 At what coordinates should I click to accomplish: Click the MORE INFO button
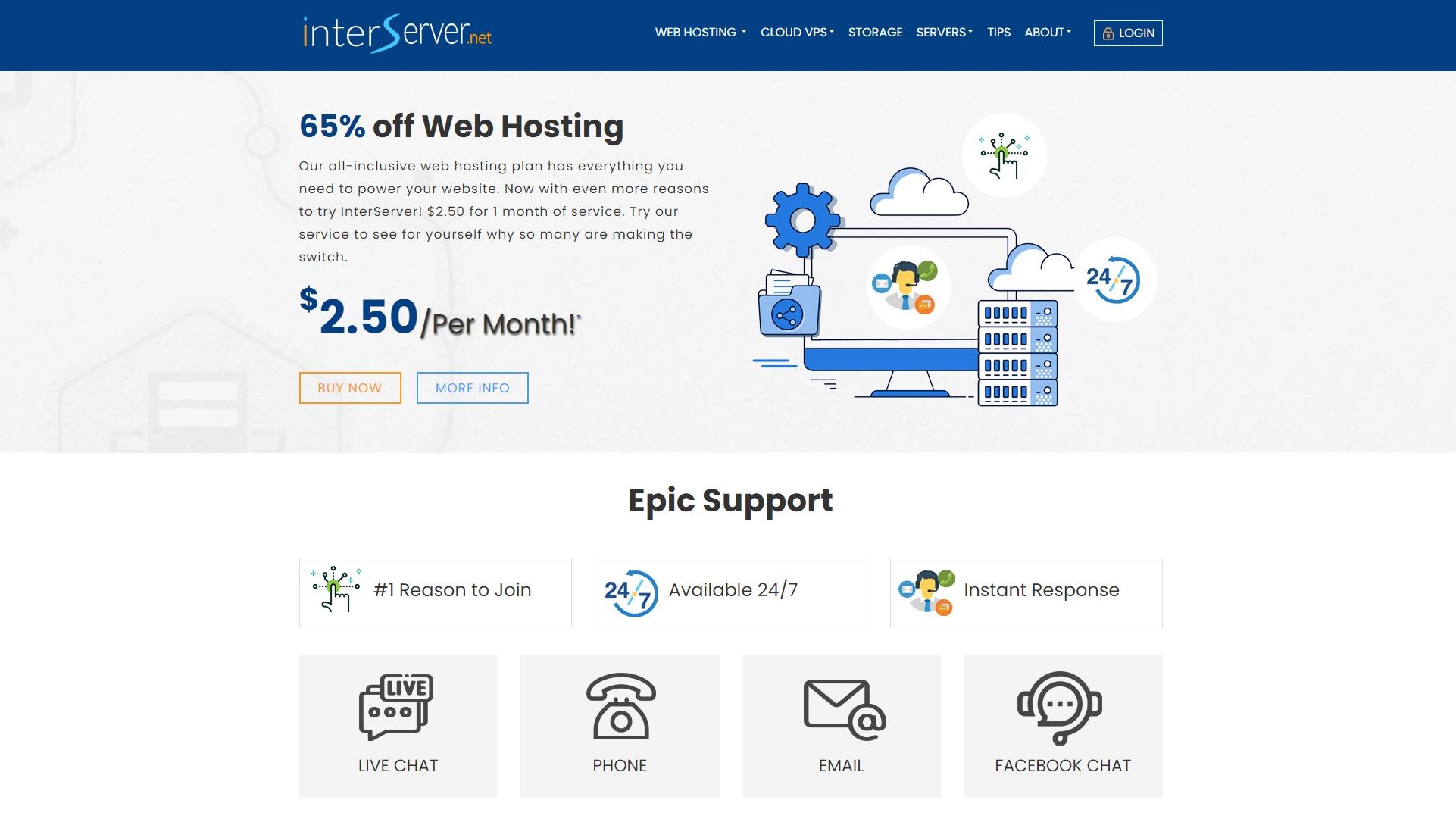(472, 388)
